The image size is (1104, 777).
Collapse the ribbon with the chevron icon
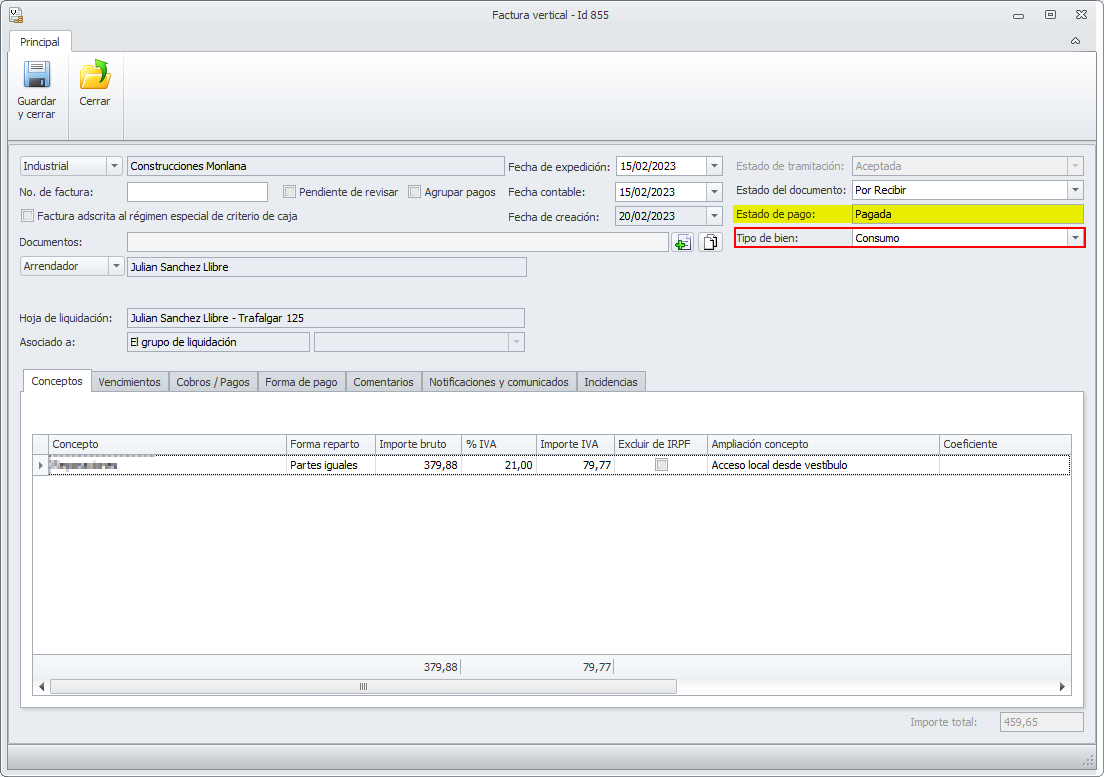point(1075,41)
